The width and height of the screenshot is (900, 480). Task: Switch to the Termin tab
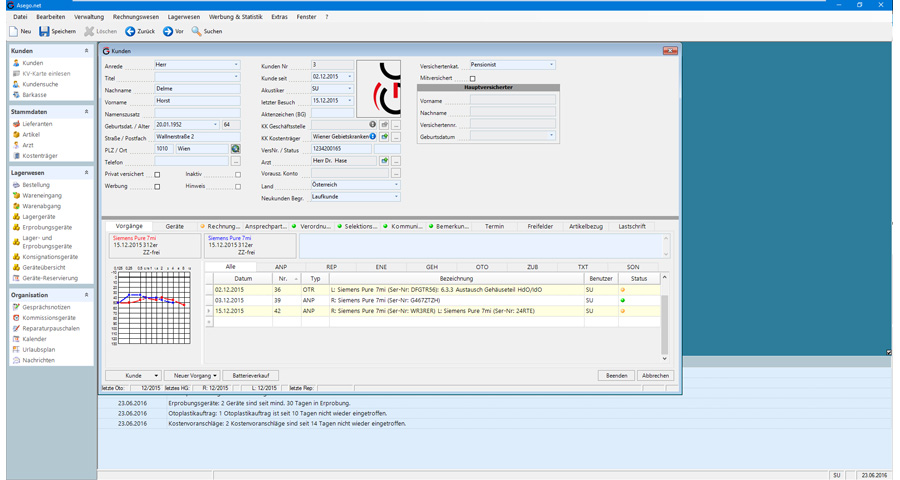pos(494,227)
